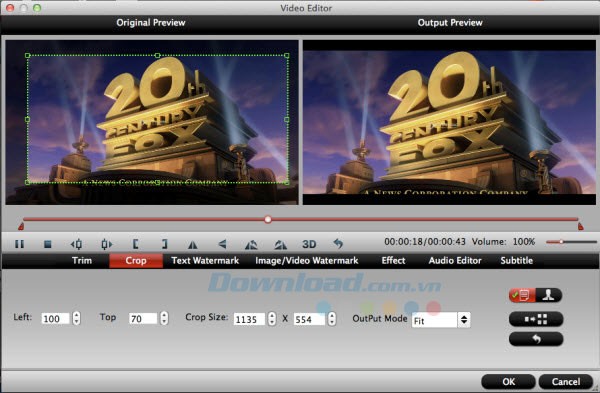Screen dimensions: 600x393
Task: Click the Cancel button
Action: pyautogui.click(x=566, y=382)
